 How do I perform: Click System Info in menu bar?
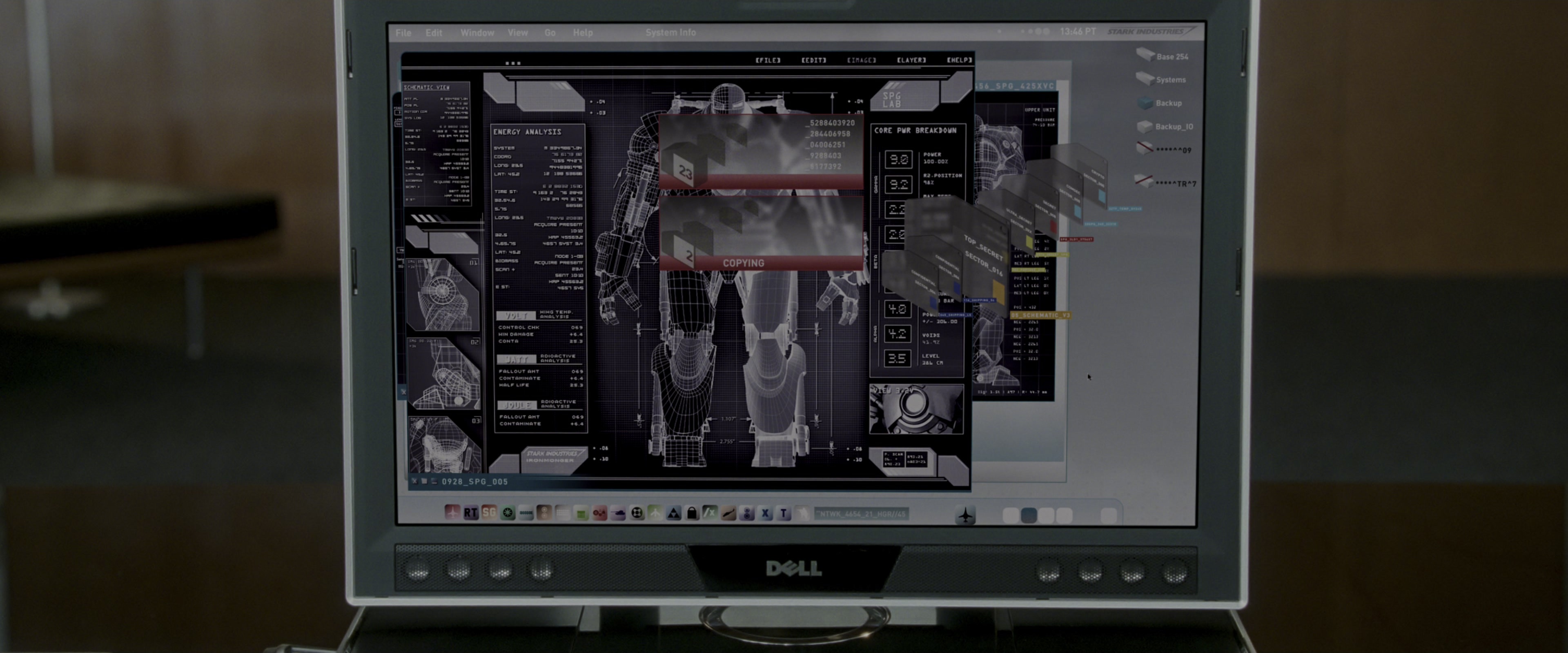(x=671, y=33)
